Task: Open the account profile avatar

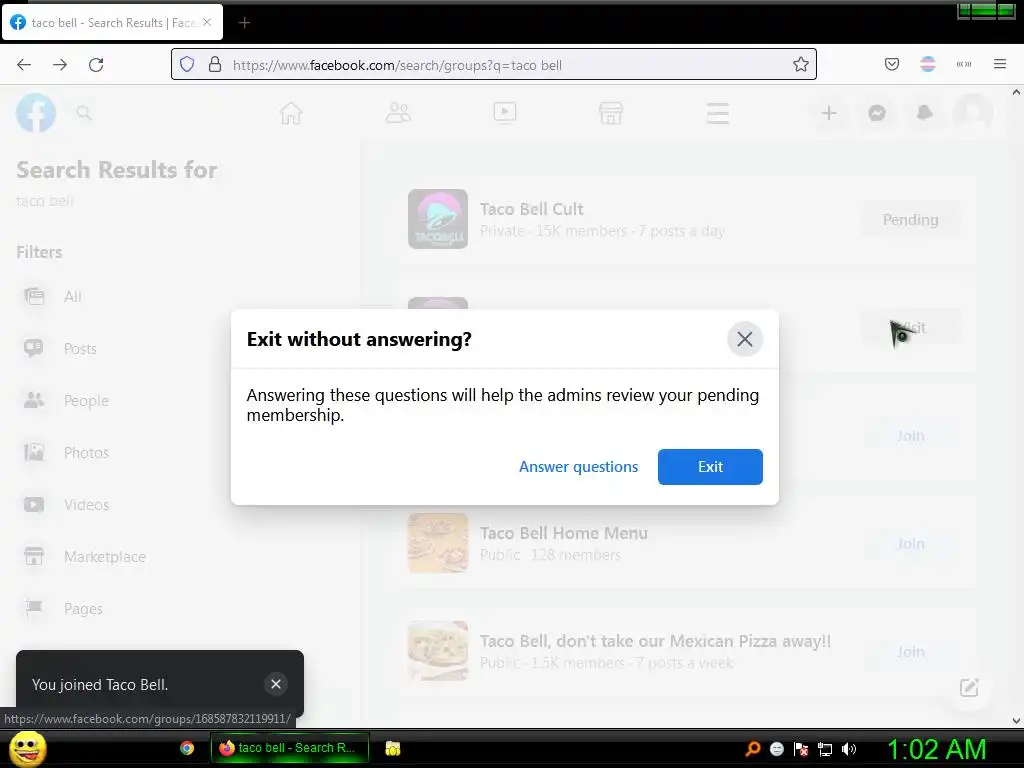Action: tap(973, 113)
